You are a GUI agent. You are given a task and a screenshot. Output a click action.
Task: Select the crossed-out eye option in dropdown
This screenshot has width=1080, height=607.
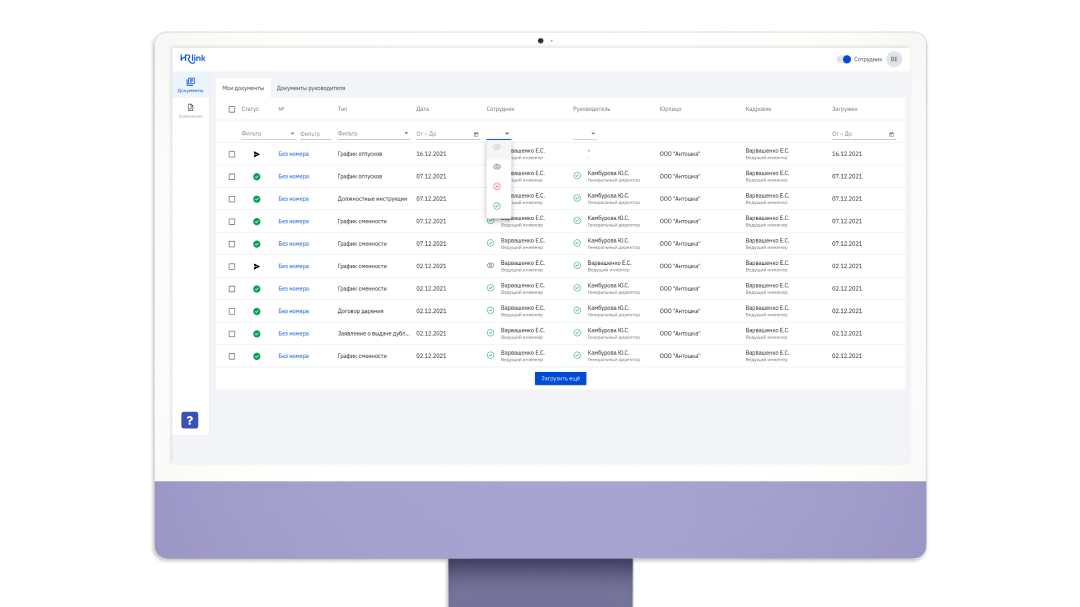[x=497, y=148]
